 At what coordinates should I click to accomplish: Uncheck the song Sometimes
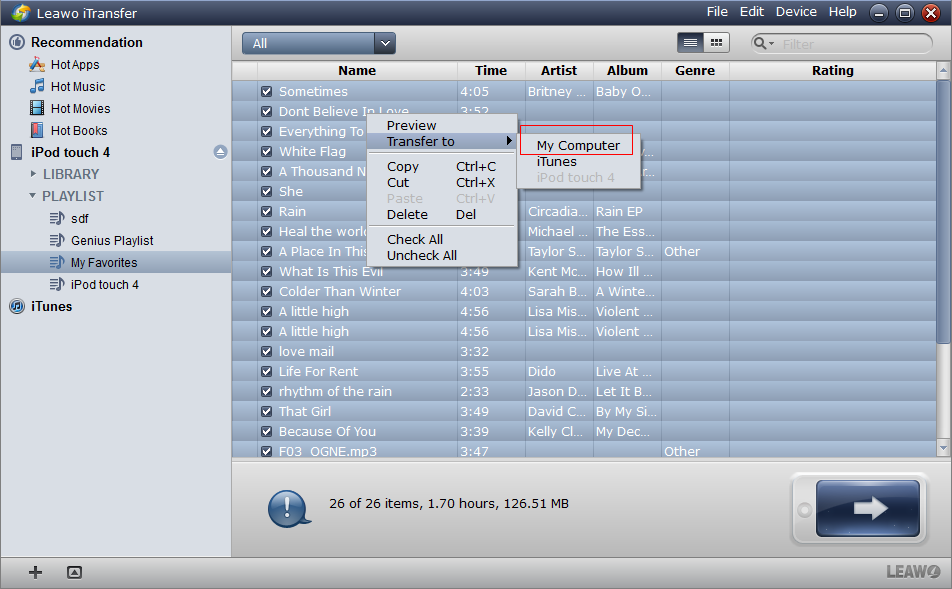[267, 92]
